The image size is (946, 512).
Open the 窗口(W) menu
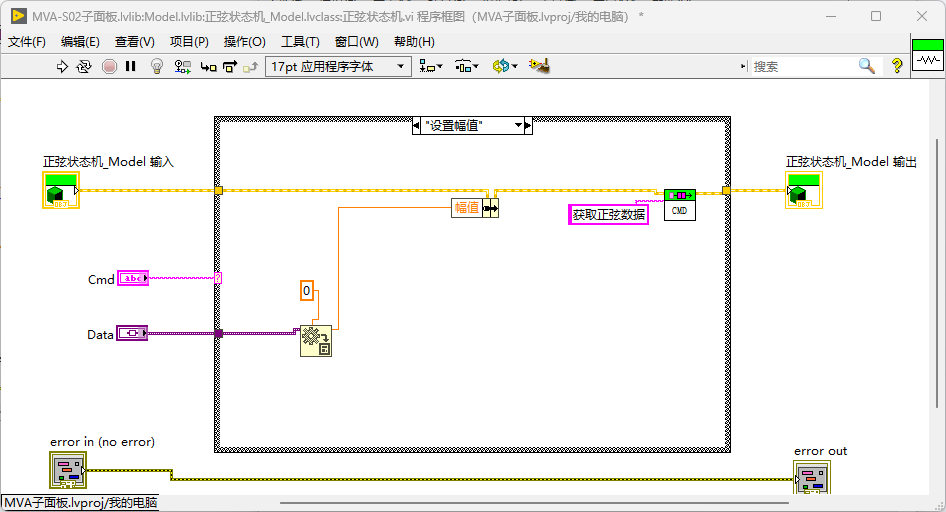(357, 42)
